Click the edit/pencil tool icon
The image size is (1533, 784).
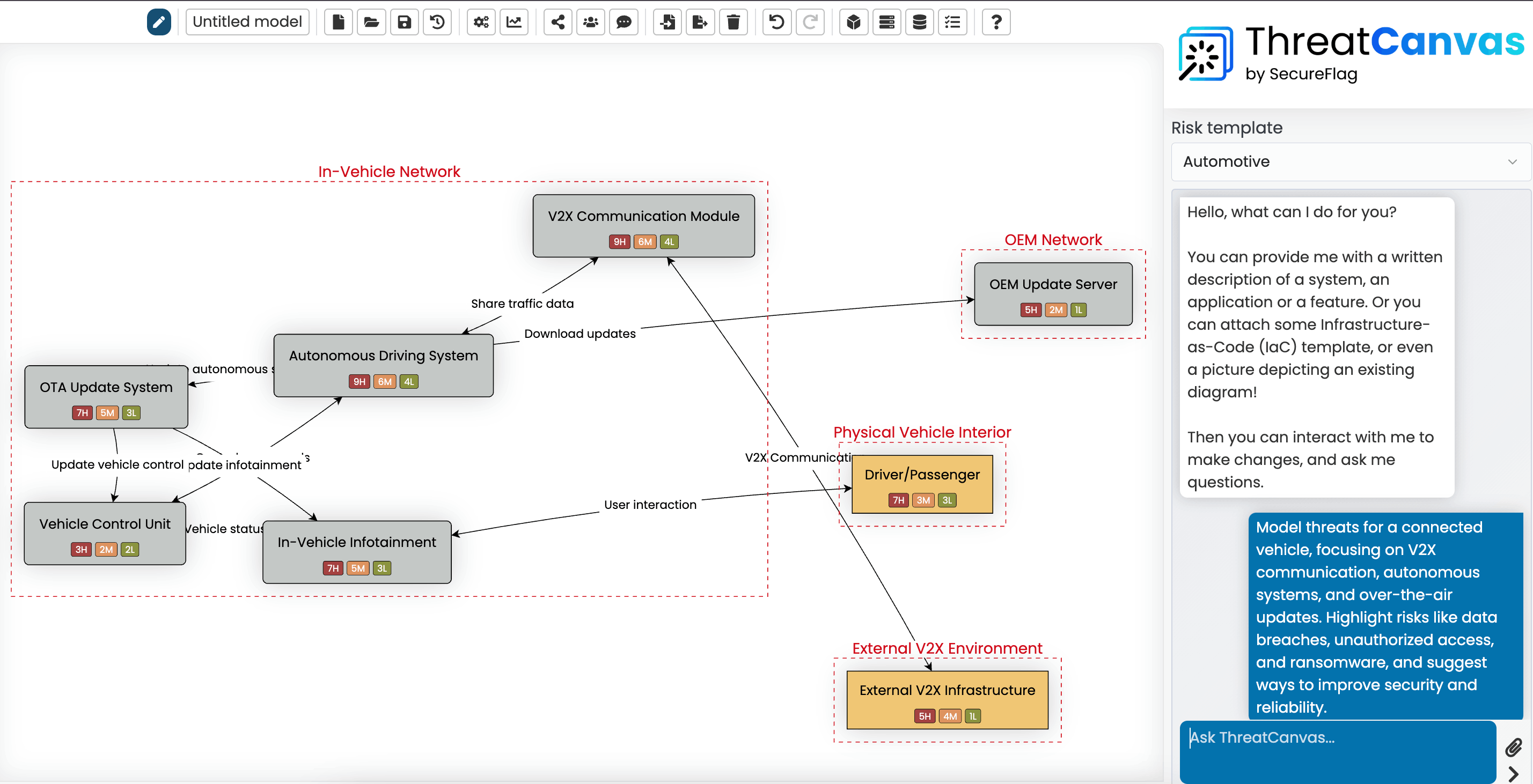pos(157,22)
